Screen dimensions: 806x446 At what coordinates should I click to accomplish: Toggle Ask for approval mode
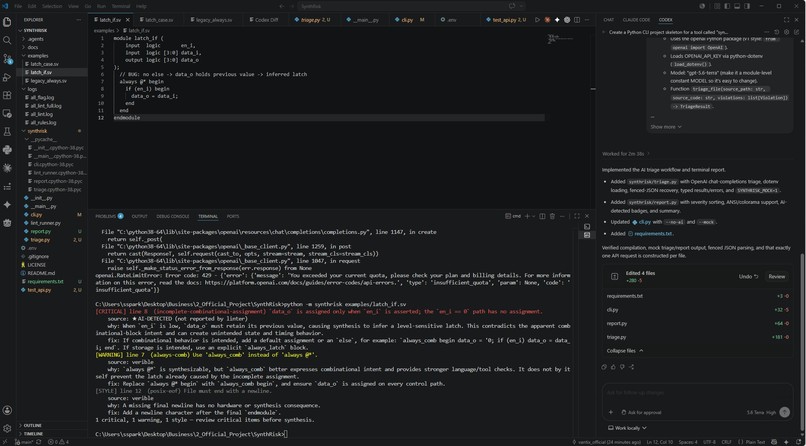(640, 412)
